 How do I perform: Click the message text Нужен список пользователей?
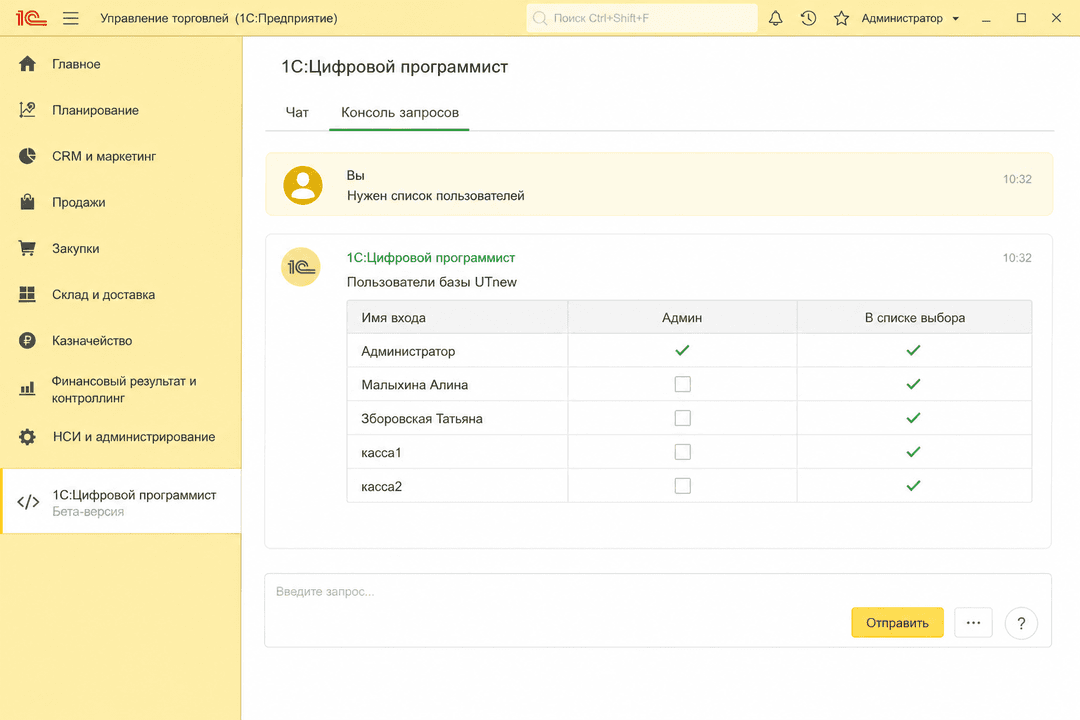click(435, 196)
